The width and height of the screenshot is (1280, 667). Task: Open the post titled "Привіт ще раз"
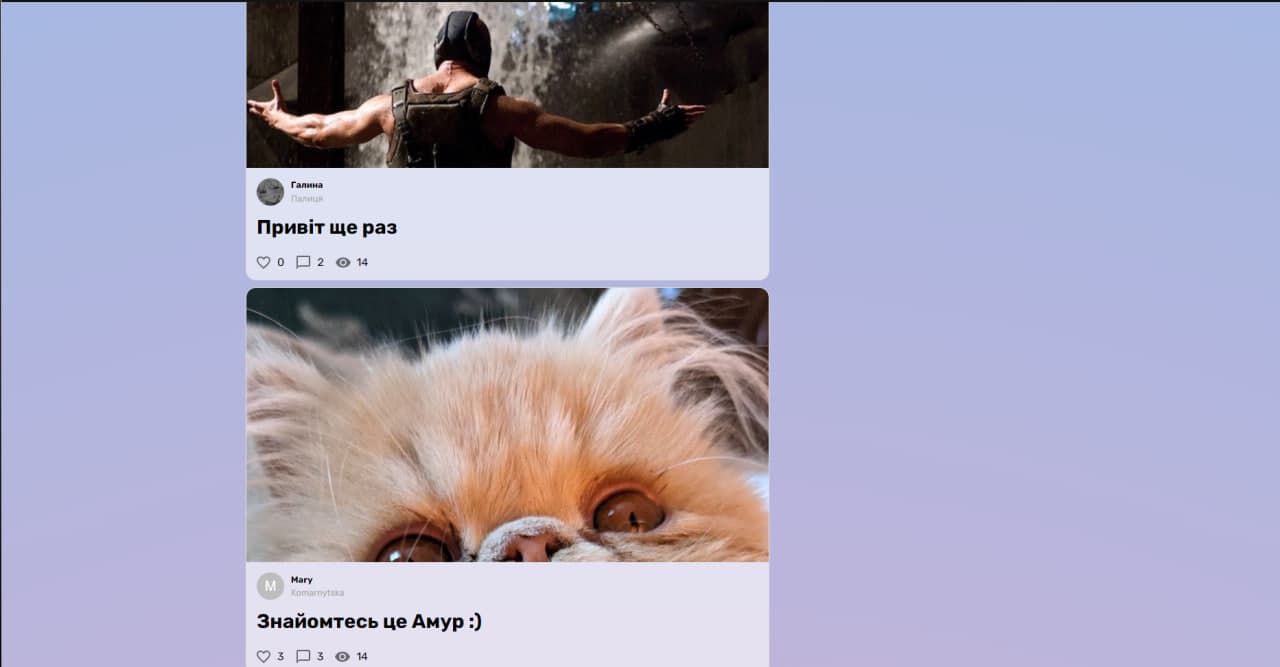pyautogui.click(x=327, y=227)
